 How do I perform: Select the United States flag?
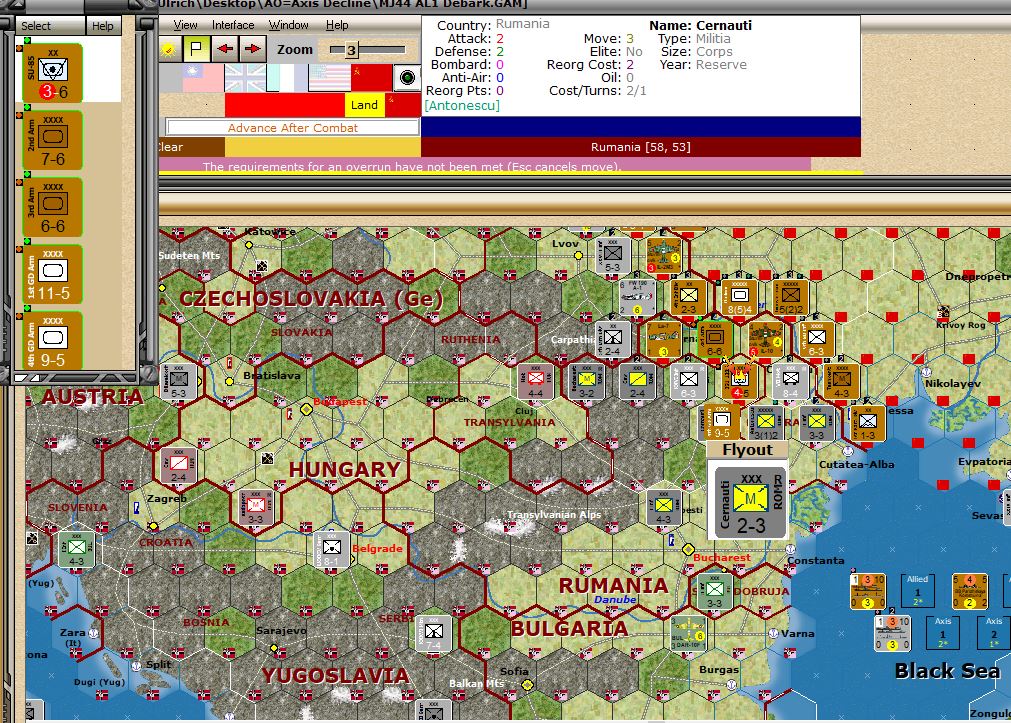coord(329,78)
